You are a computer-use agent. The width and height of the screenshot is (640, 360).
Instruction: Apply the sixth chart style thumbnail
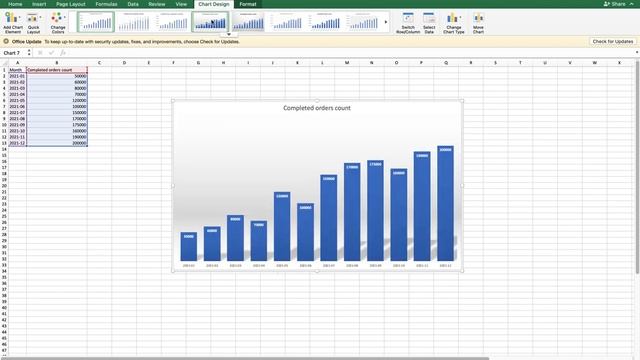click(x=287, y=22)
